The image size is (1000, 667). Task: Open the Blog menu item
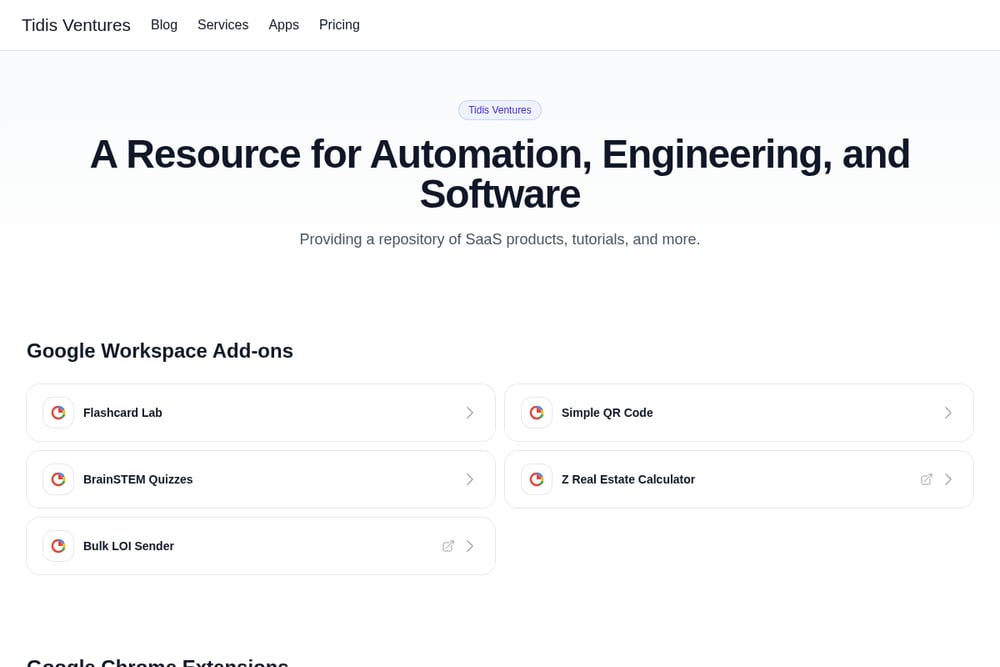click(164, 25)
